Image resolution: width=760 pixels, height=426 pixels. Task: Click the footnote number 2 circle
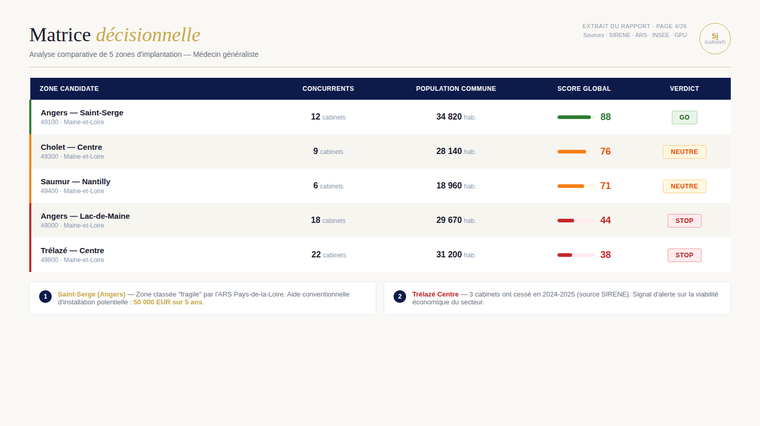click(x=399, y=297)
